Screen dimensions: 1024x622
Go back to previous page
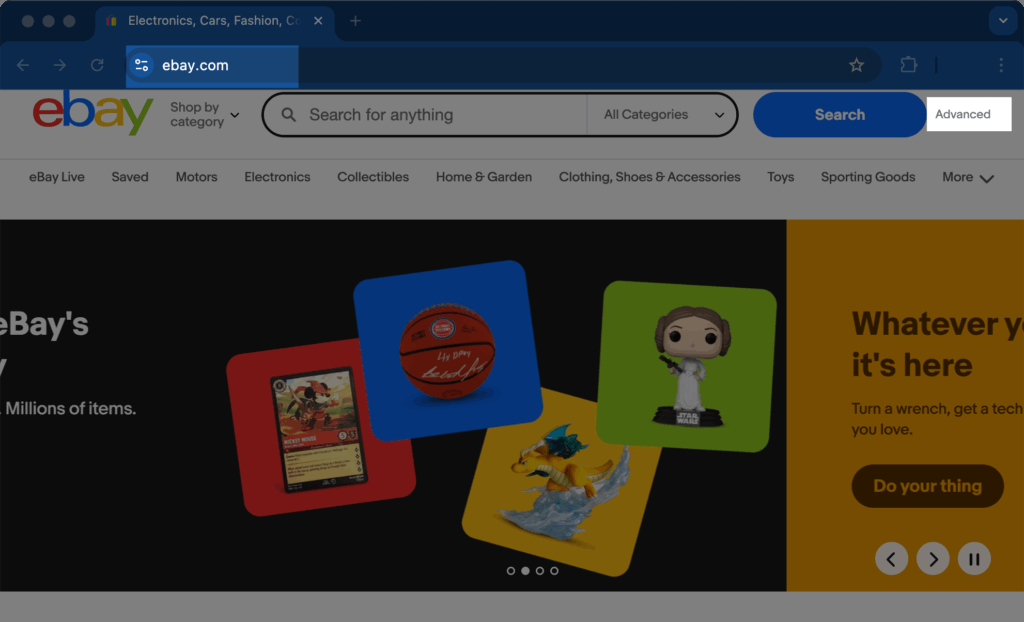(23, 65)
